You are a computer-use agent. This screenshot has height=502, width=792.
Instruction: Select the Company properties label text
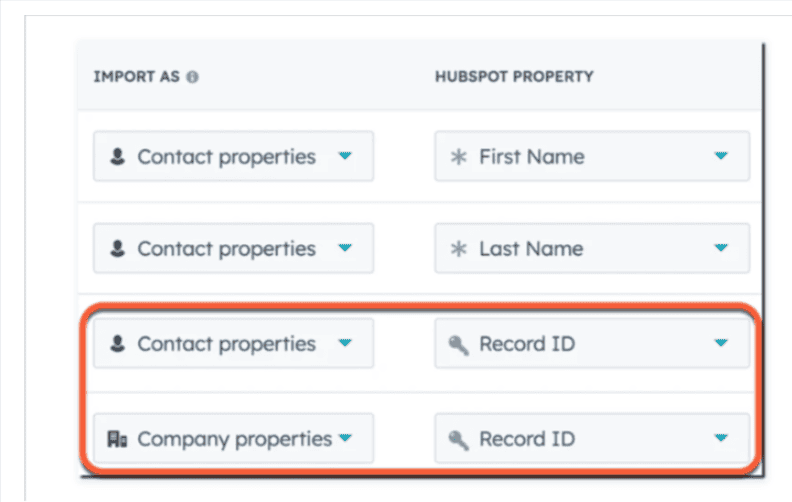click(x=234, y=439)
